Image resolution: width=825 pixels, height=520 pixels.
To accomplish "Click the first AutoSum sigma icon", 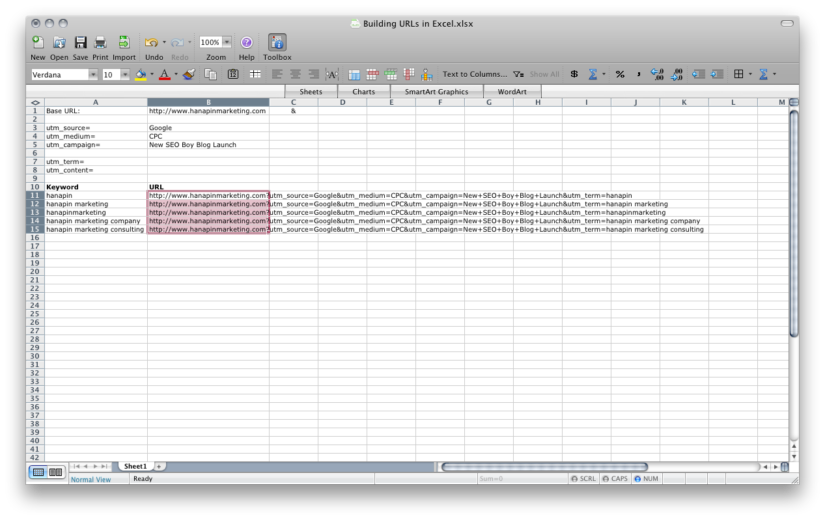I will pyautogui.click(x=592, y=75).
